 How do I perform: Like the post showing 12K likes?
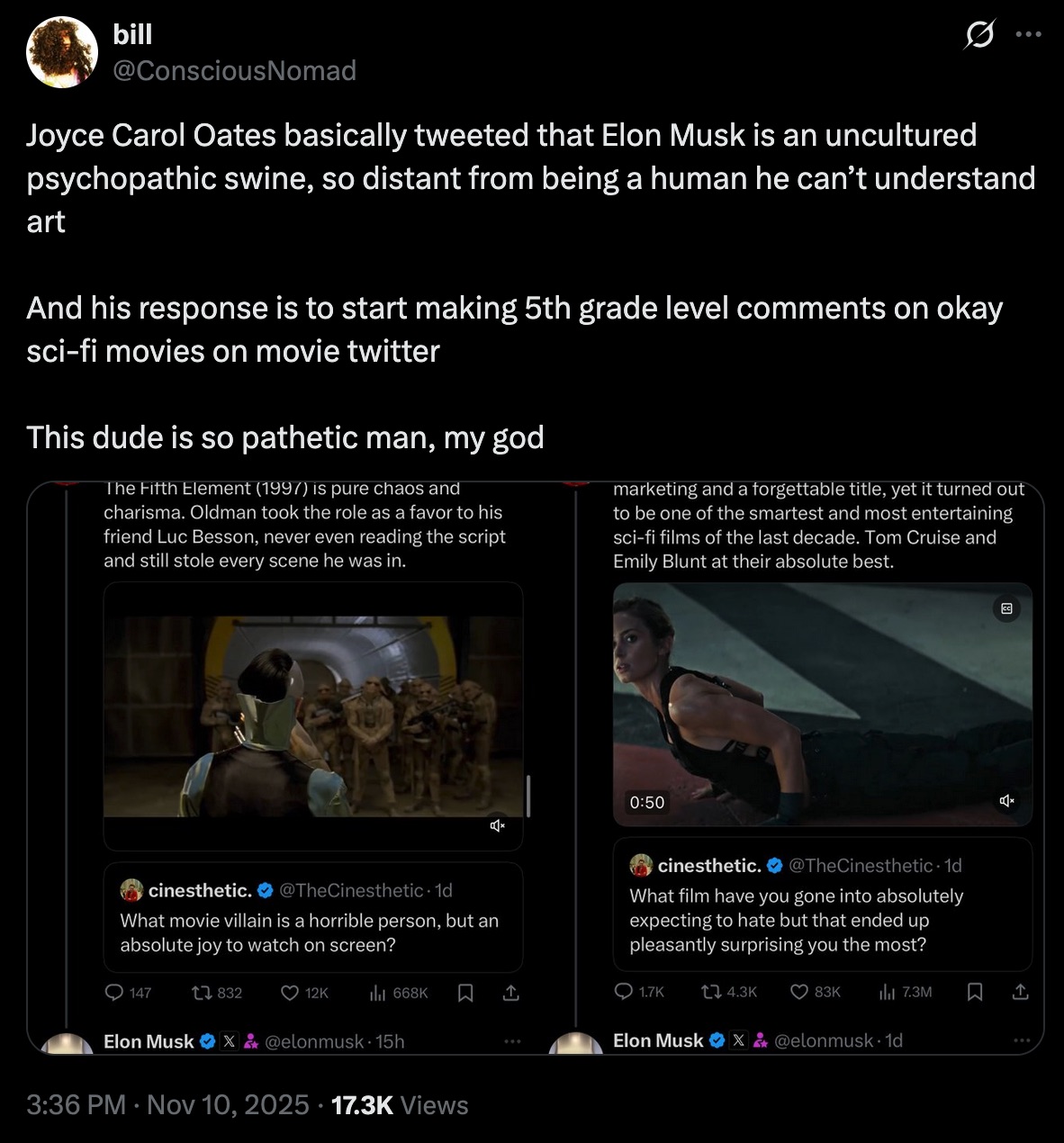point(290,993)
